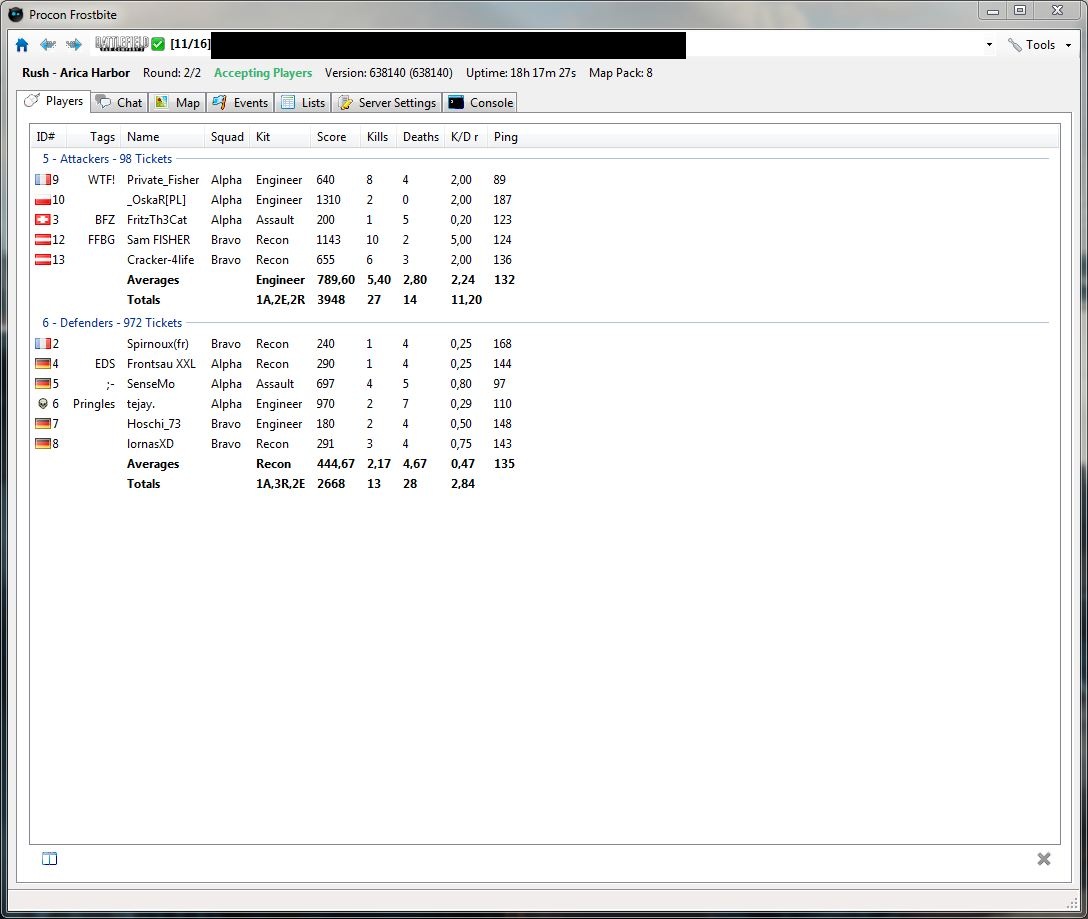Open the Events tab

coord(240,103)
